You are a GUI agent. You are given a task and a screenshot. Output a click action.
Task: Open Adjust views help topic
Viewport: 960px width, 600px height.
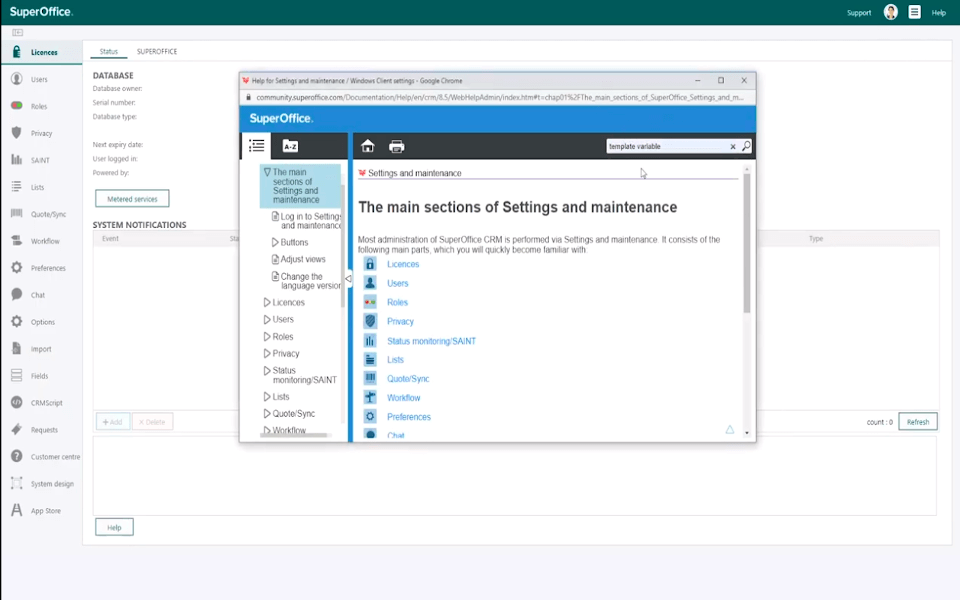[x=302, y=259]
